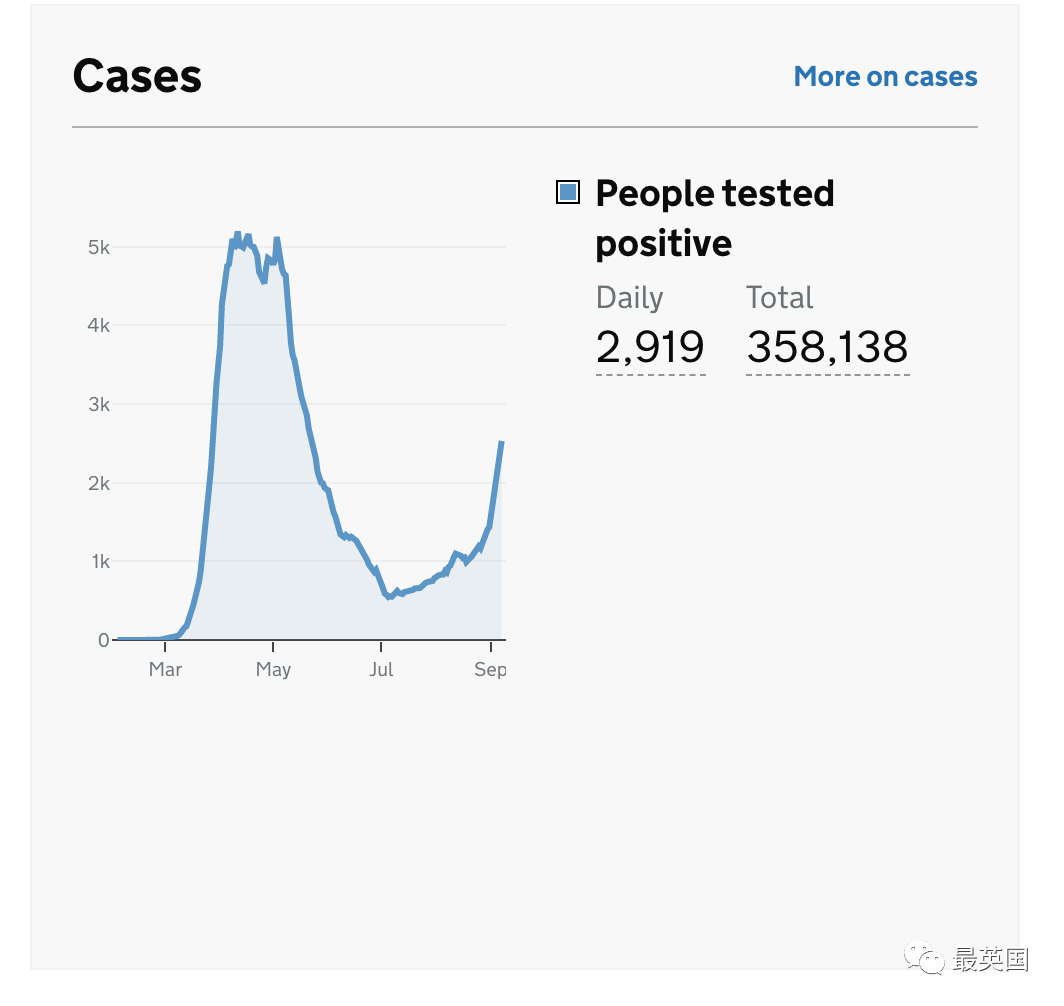Click the 5k y-axis label
The width and height of the screenshot is (1064, 1006).
pyautogui.click(x=98, y=248)
